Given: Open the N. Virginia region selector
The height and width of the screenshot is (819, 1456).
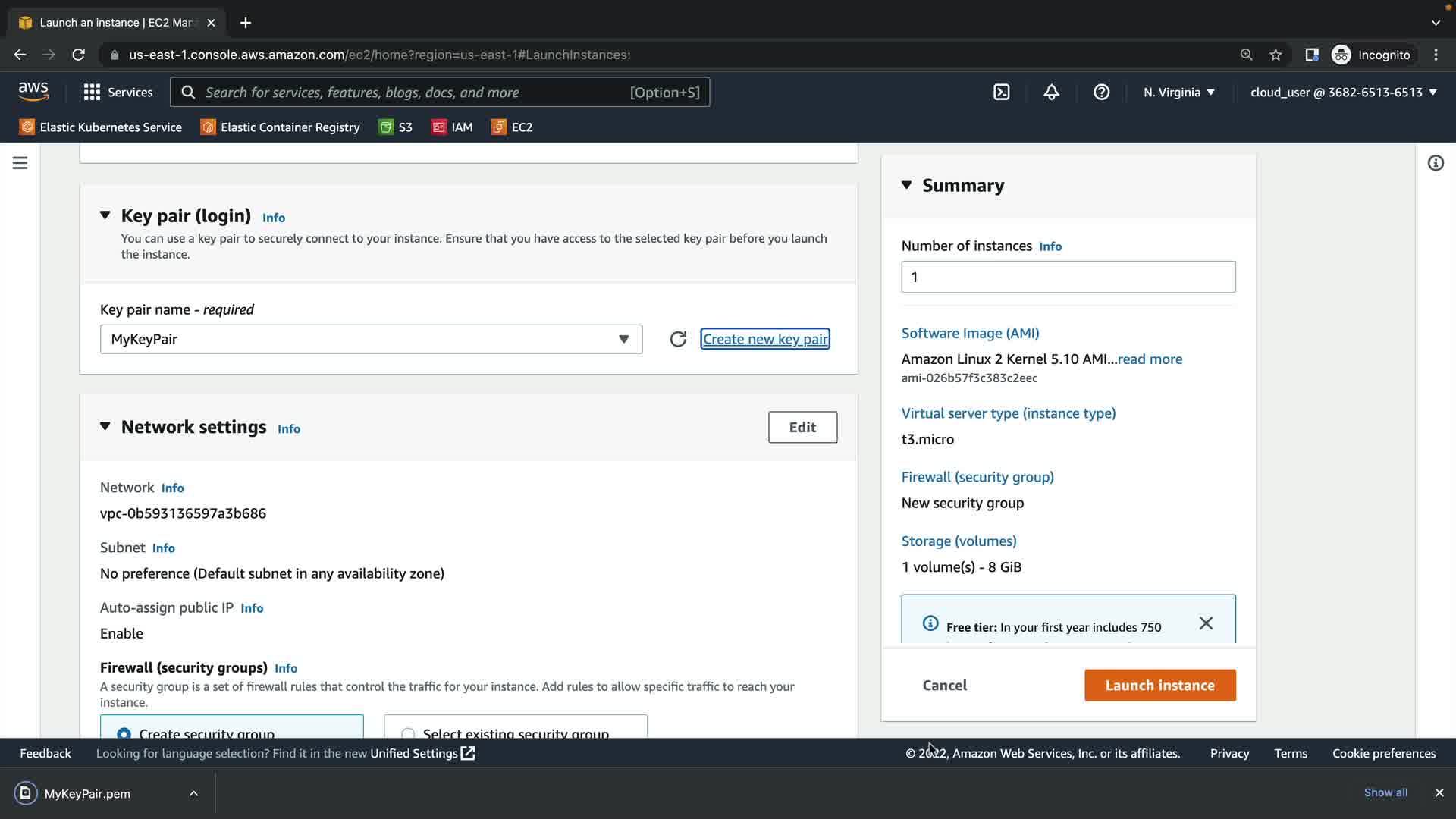Looking at the screenshot, I should [x=1178, y=93].
